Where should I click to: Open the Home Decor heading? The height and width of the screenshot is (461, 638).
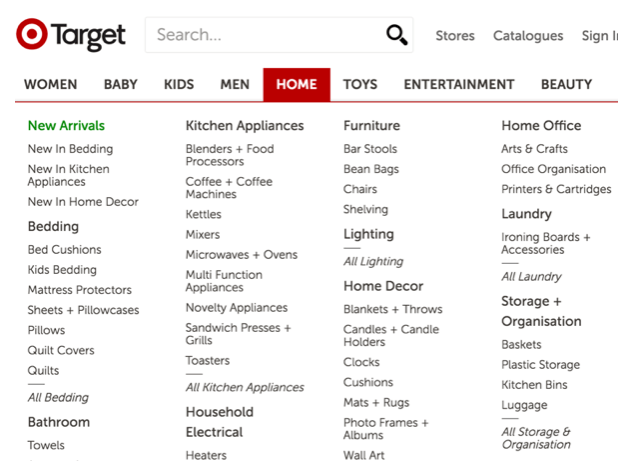[384, 286]
